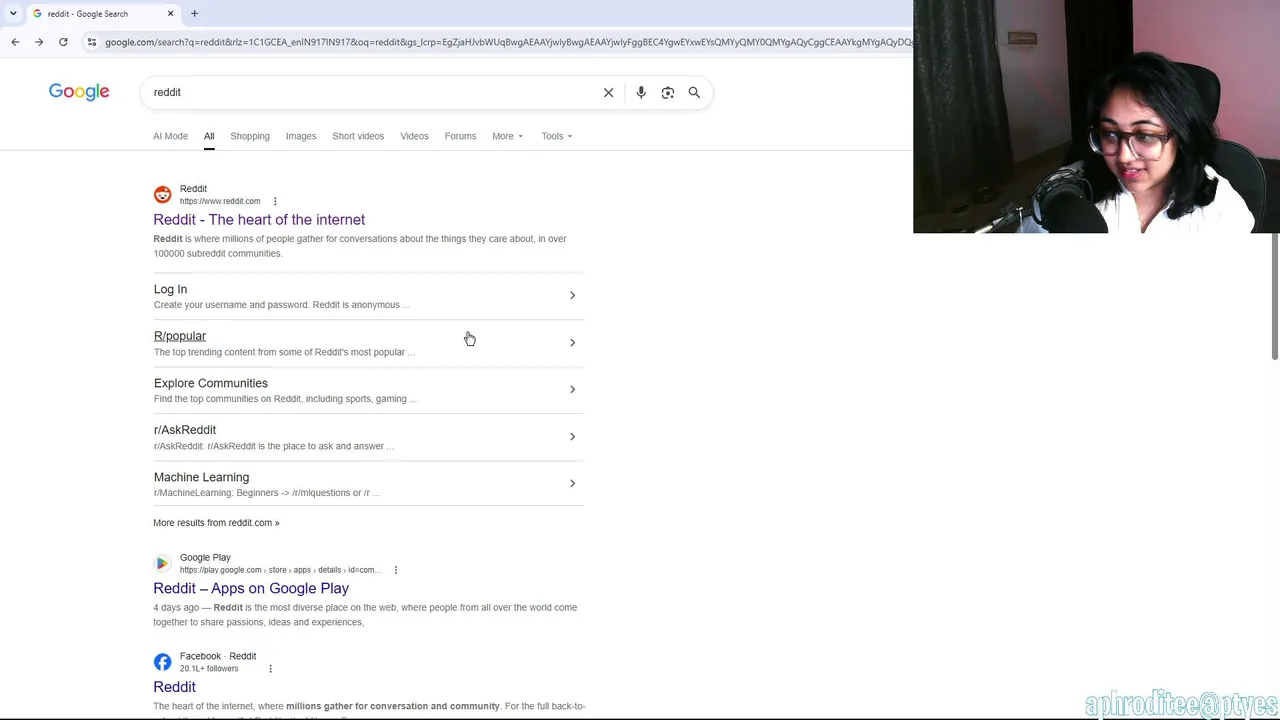Start voice search with the microphone icon
This screenshot has height=720, width=1280.
point(641,93)
